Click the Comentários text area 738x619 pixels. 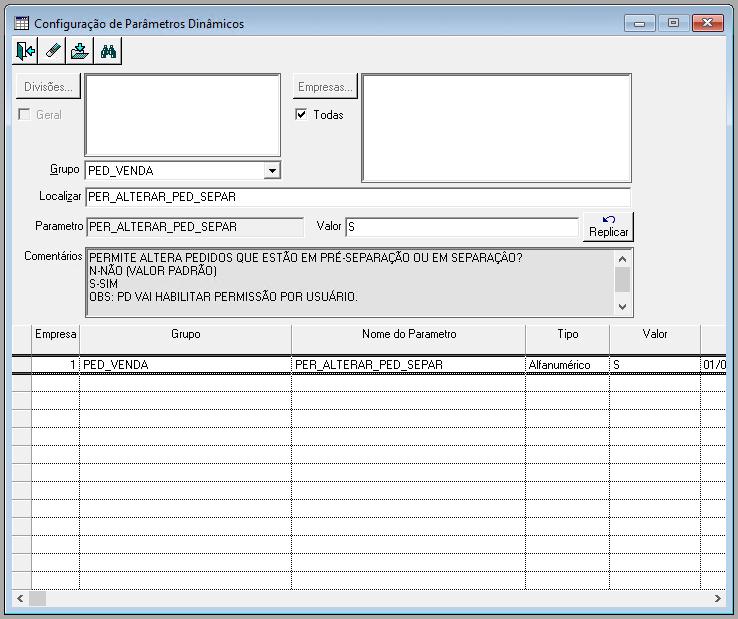pos(350,282)
